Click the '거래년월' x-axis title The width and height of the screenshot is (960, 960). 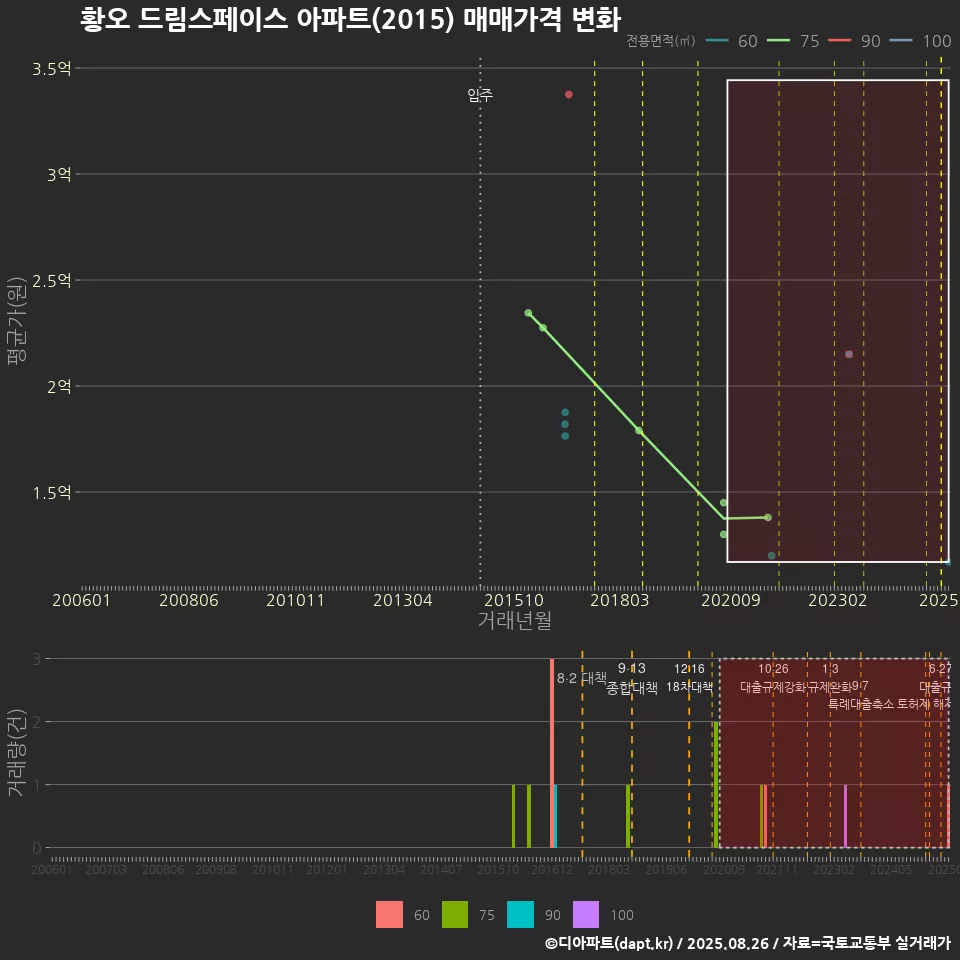point(515,620)
